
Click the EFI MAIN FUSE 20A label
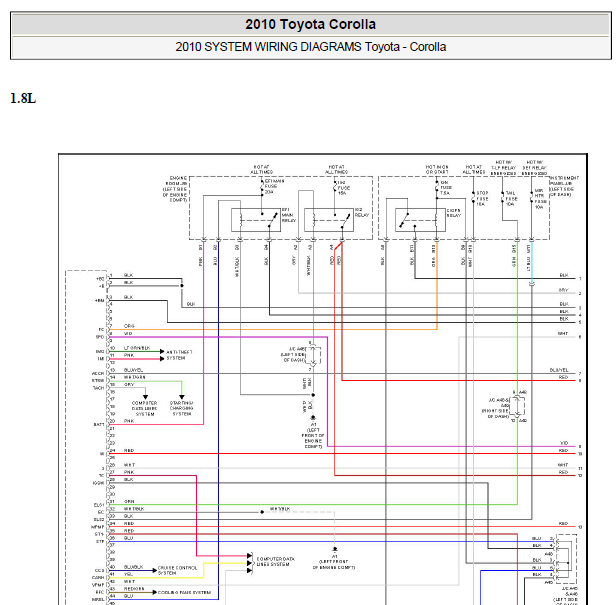click(x=274, y=187)
